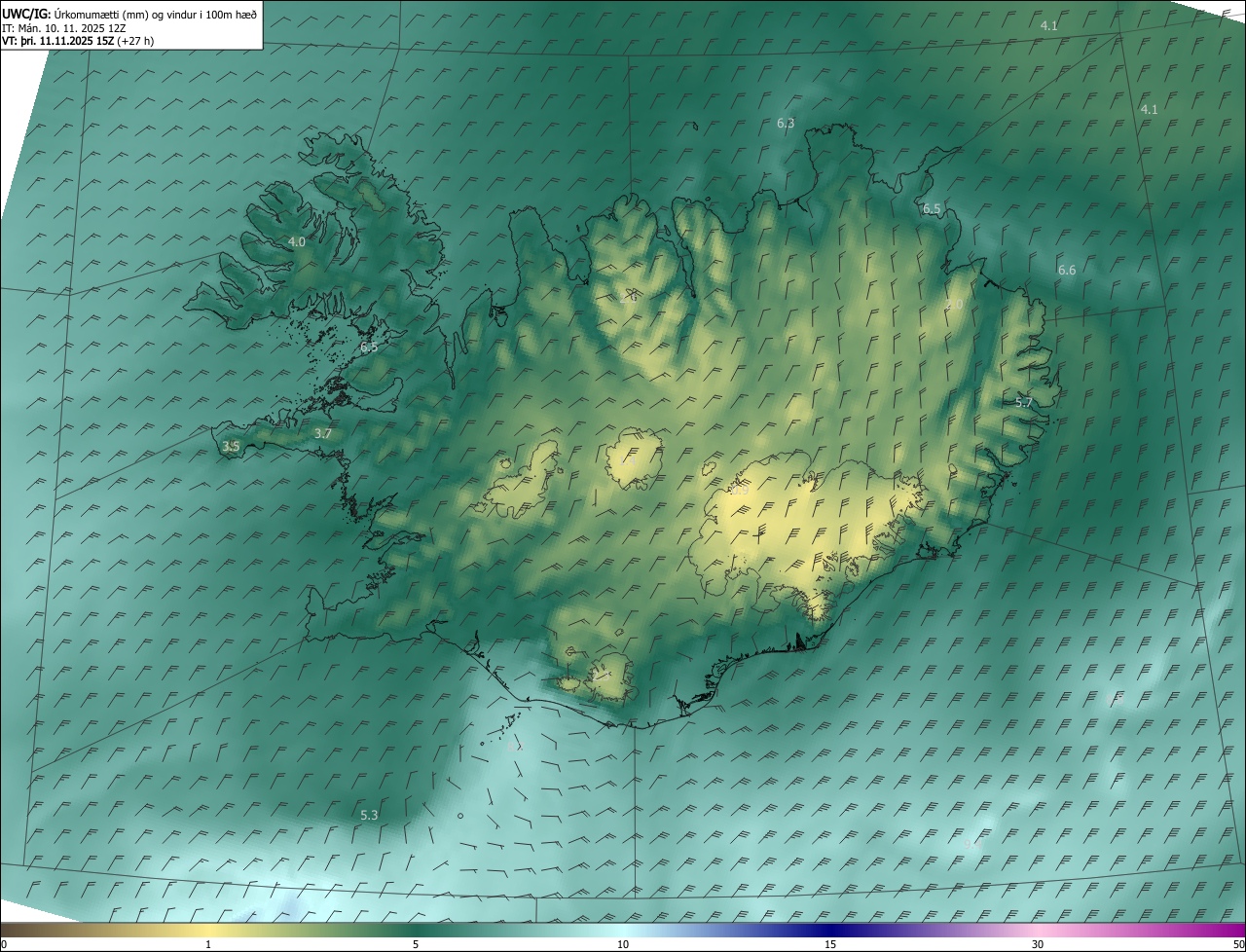Click the 6.6 value east of the northeast coast

(1067, 270)
